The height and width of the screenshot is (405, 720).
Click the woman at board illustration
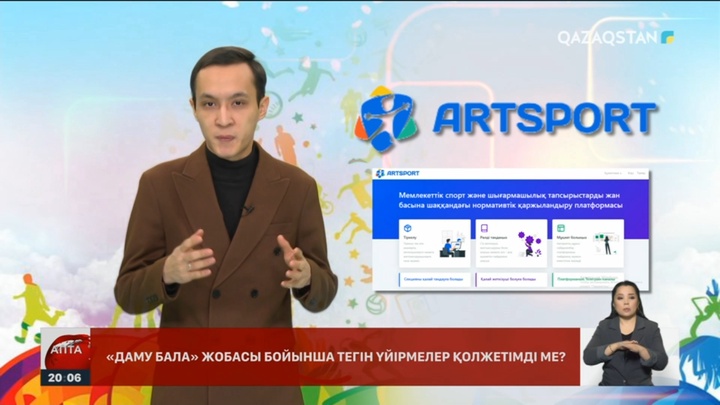606,244
